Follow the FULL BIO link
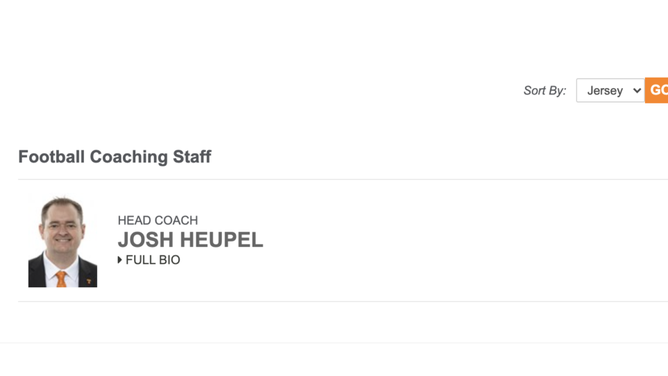The image size is (668, 376). click(149, 260)
